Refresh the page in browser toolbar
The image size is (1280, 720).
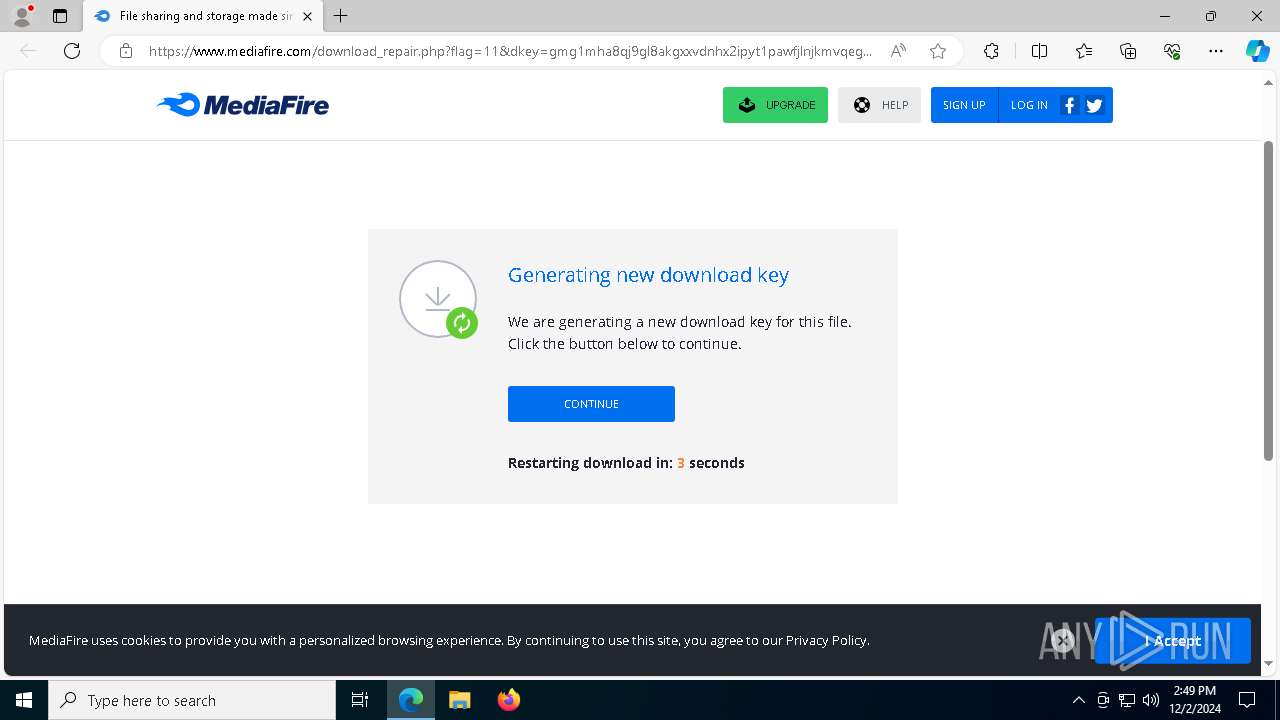[72, 51]
